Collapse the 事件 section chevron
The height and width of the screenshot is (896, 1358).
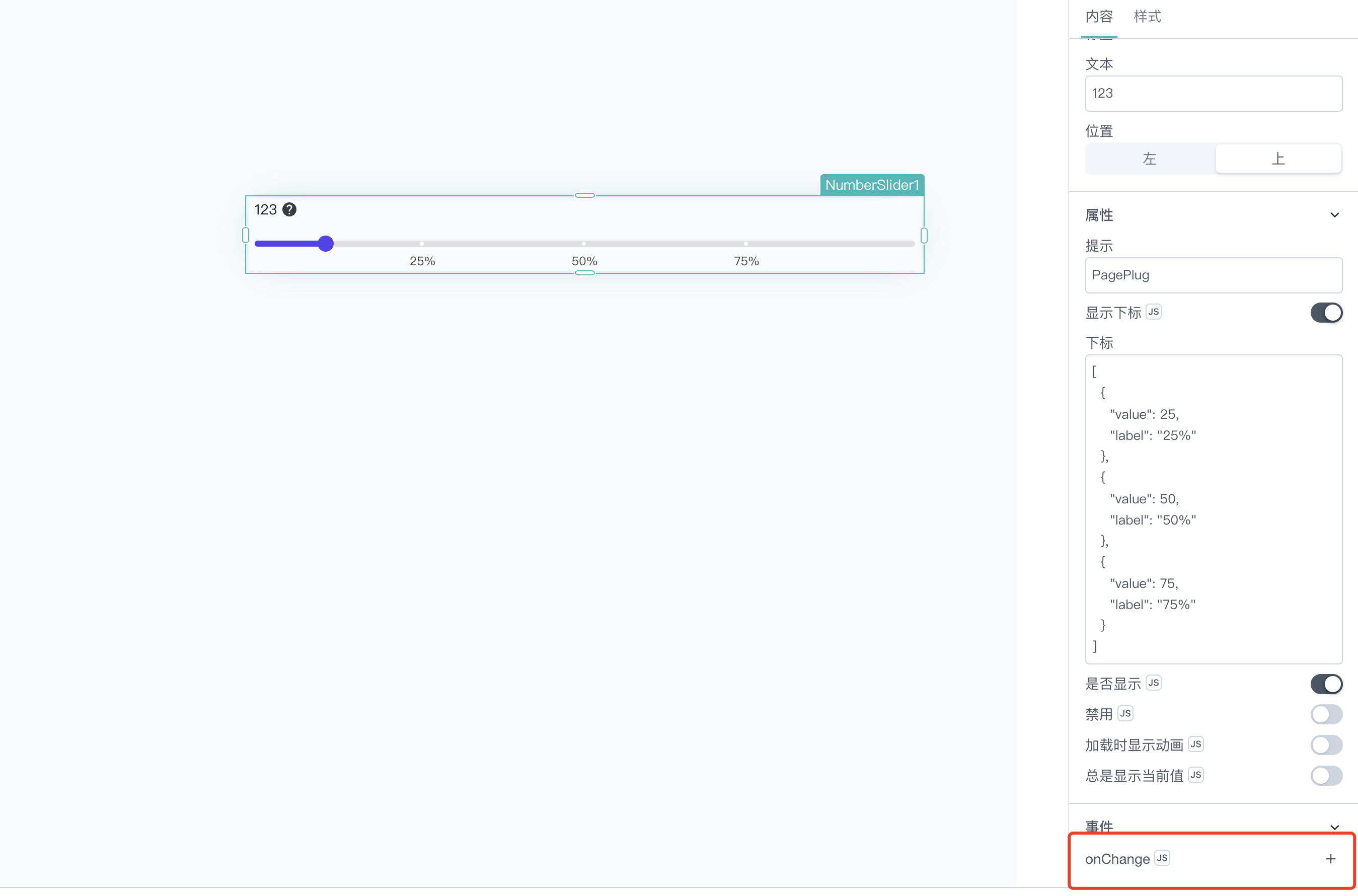pyautogui.click(x=1334, y=828)
